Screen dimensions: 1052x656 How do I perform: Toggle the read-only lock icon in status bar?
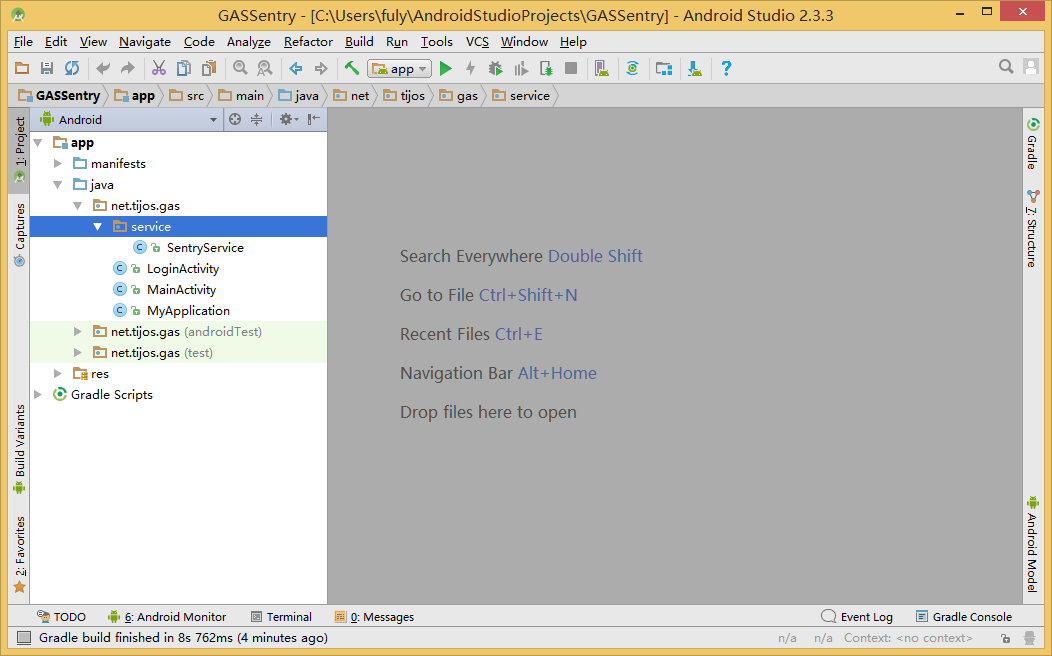click(1005, 638)
